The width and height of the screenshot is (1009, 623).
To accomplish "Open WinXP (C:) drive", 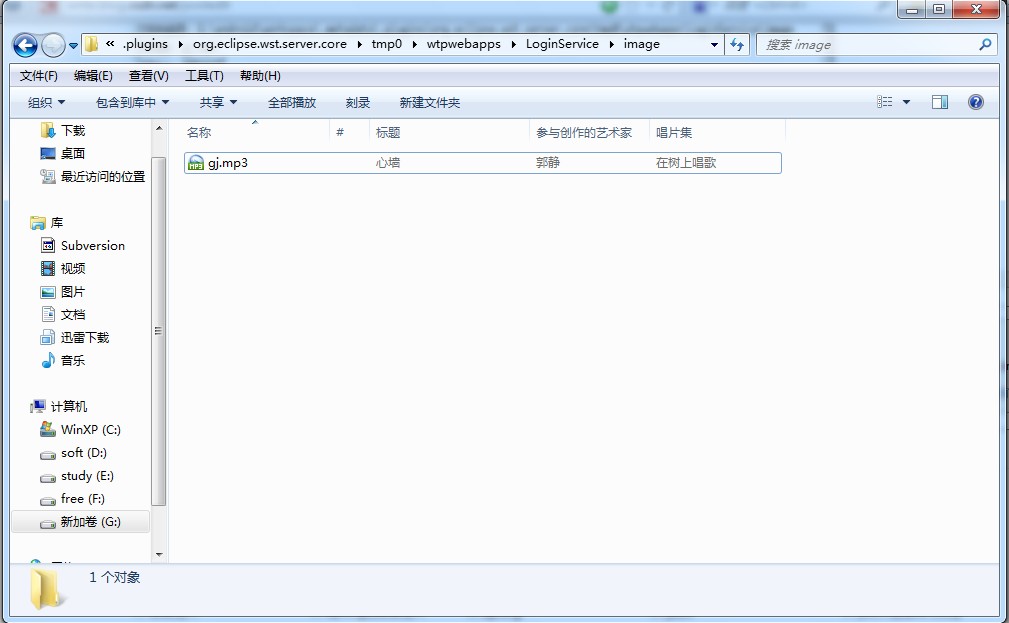I will pyautogui.click(x=90, y=429).
